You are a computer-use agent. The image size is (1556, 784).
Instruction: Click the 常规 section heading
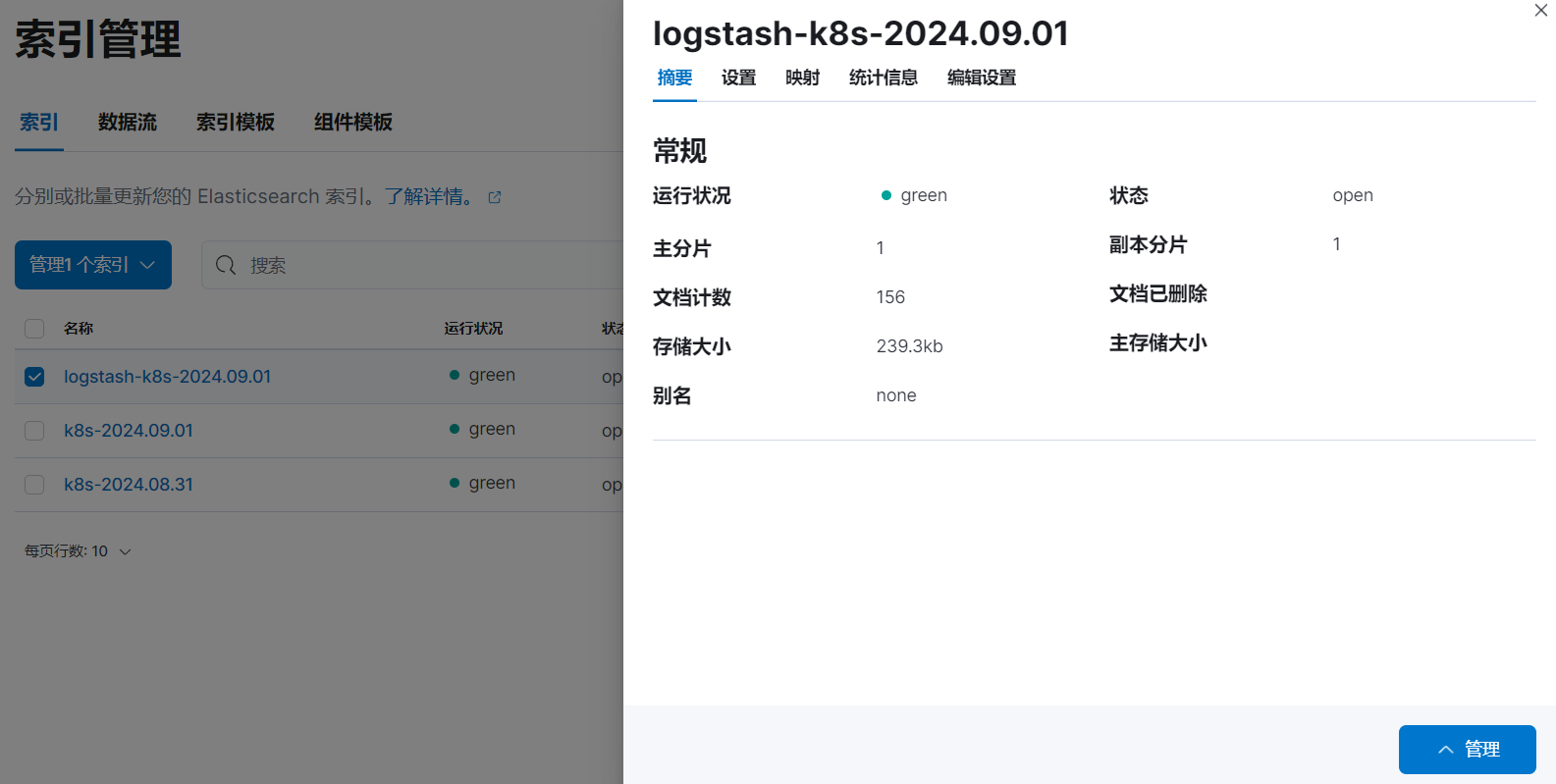coord(680,150)
